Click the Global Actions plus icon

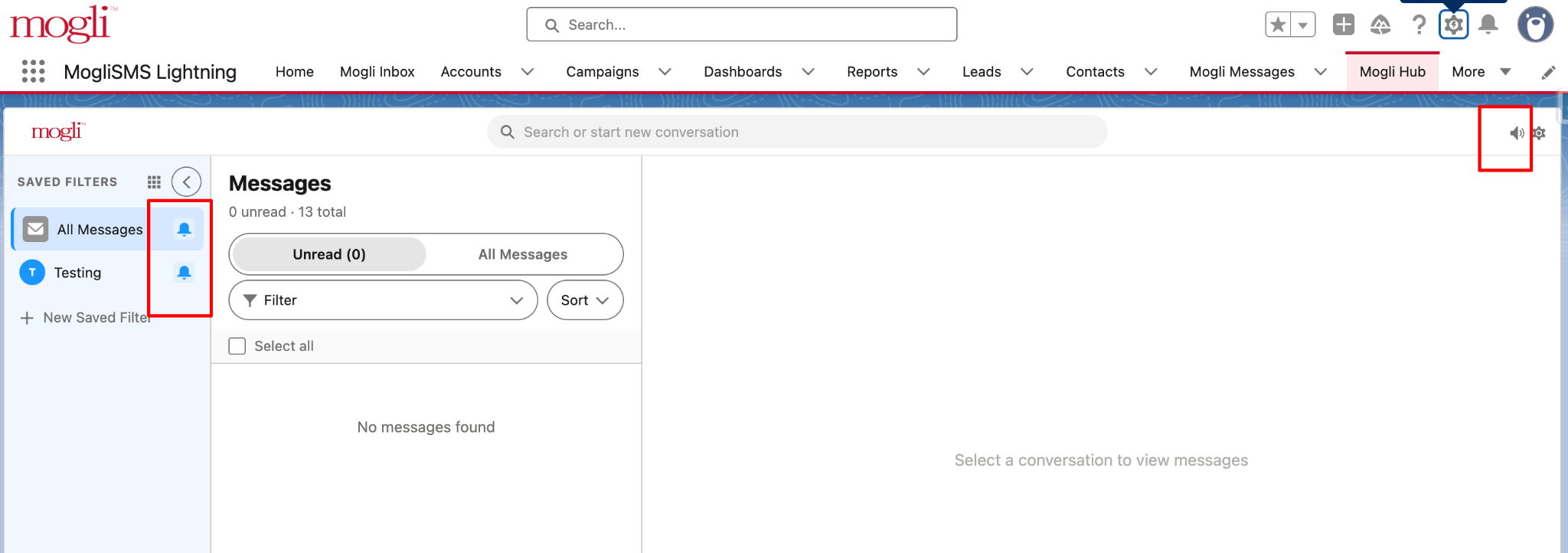click(1344, 25)
